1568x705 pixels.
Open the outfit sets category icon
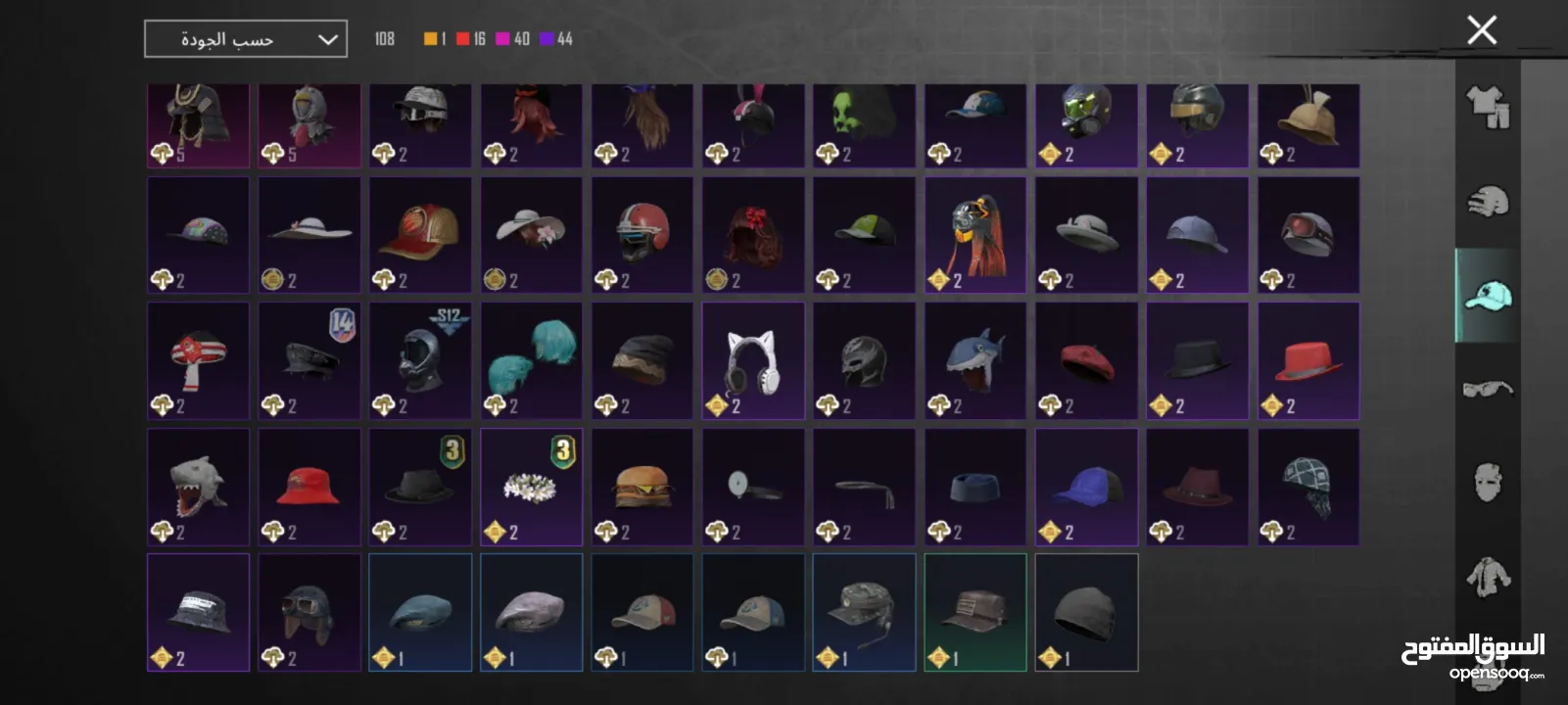[1487, 108]
